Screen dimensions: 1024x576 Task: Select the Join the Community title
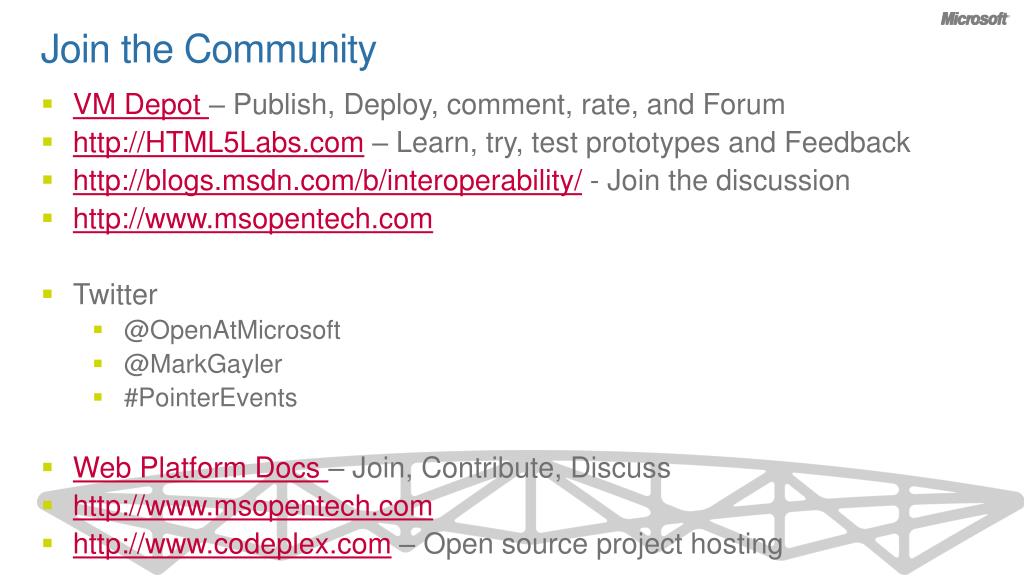pyautogui.click(x=208, y=50)
